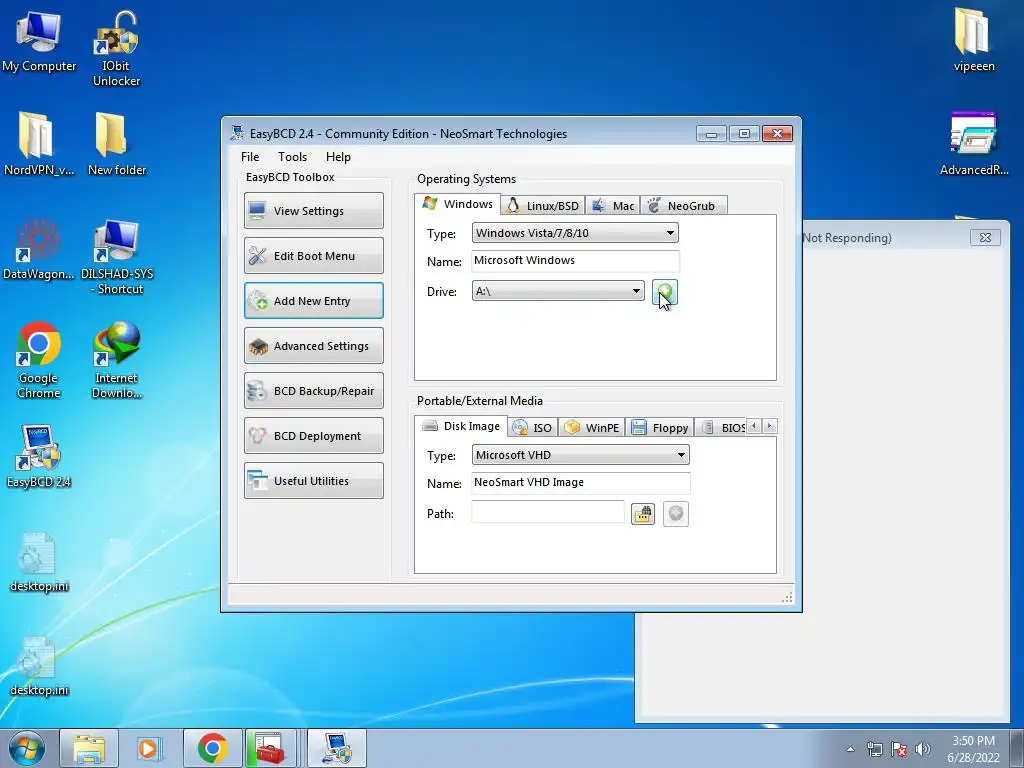1024x768 pixels.
Task: Open the File menu
Action: (249, 157)
